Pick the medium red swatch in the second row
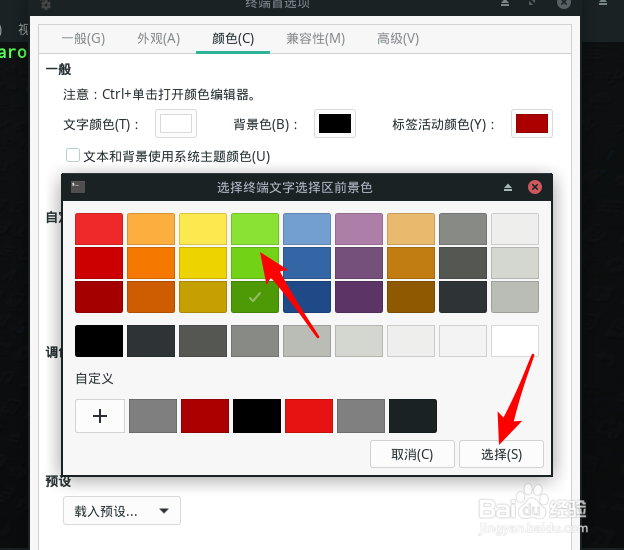The width and height of the screenshot is (624, 550). click(x=99, y=263)
